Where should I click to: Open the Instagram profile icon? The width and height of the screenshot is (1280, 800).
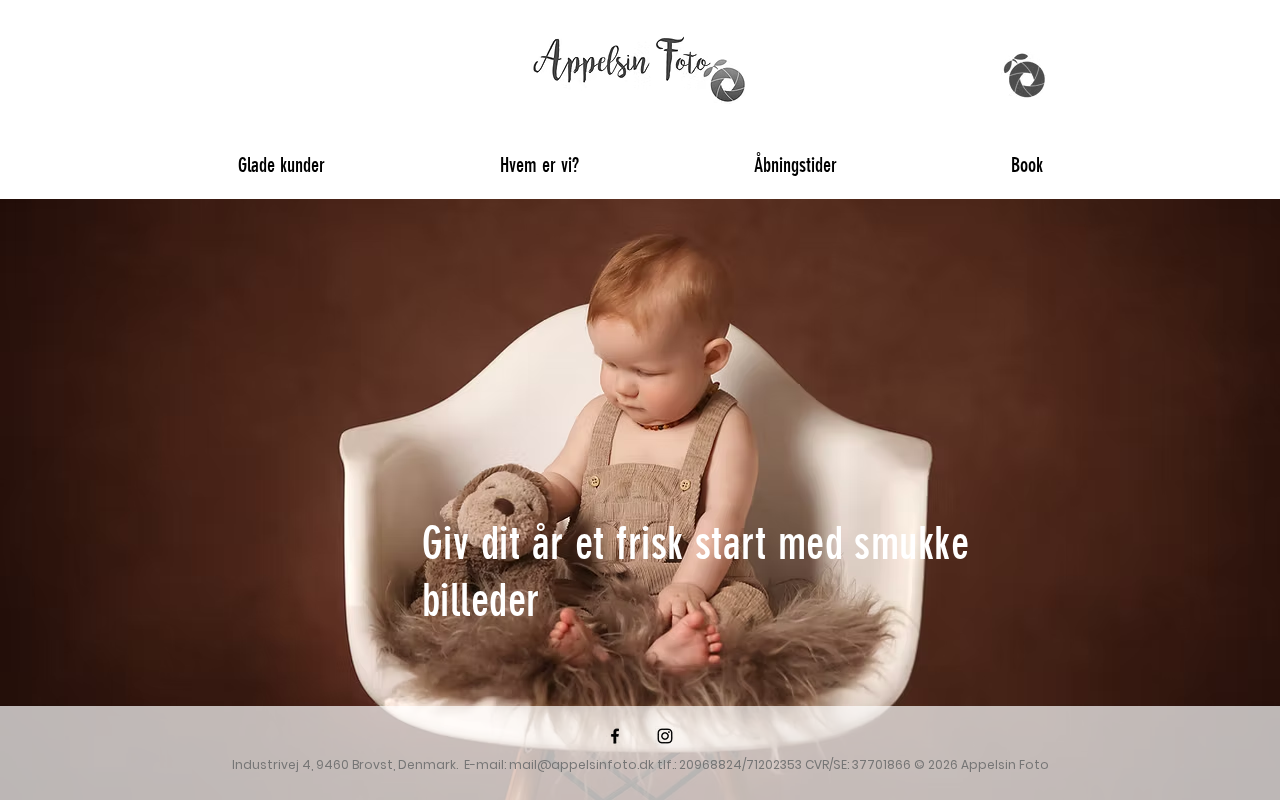(x=665, y=736)
